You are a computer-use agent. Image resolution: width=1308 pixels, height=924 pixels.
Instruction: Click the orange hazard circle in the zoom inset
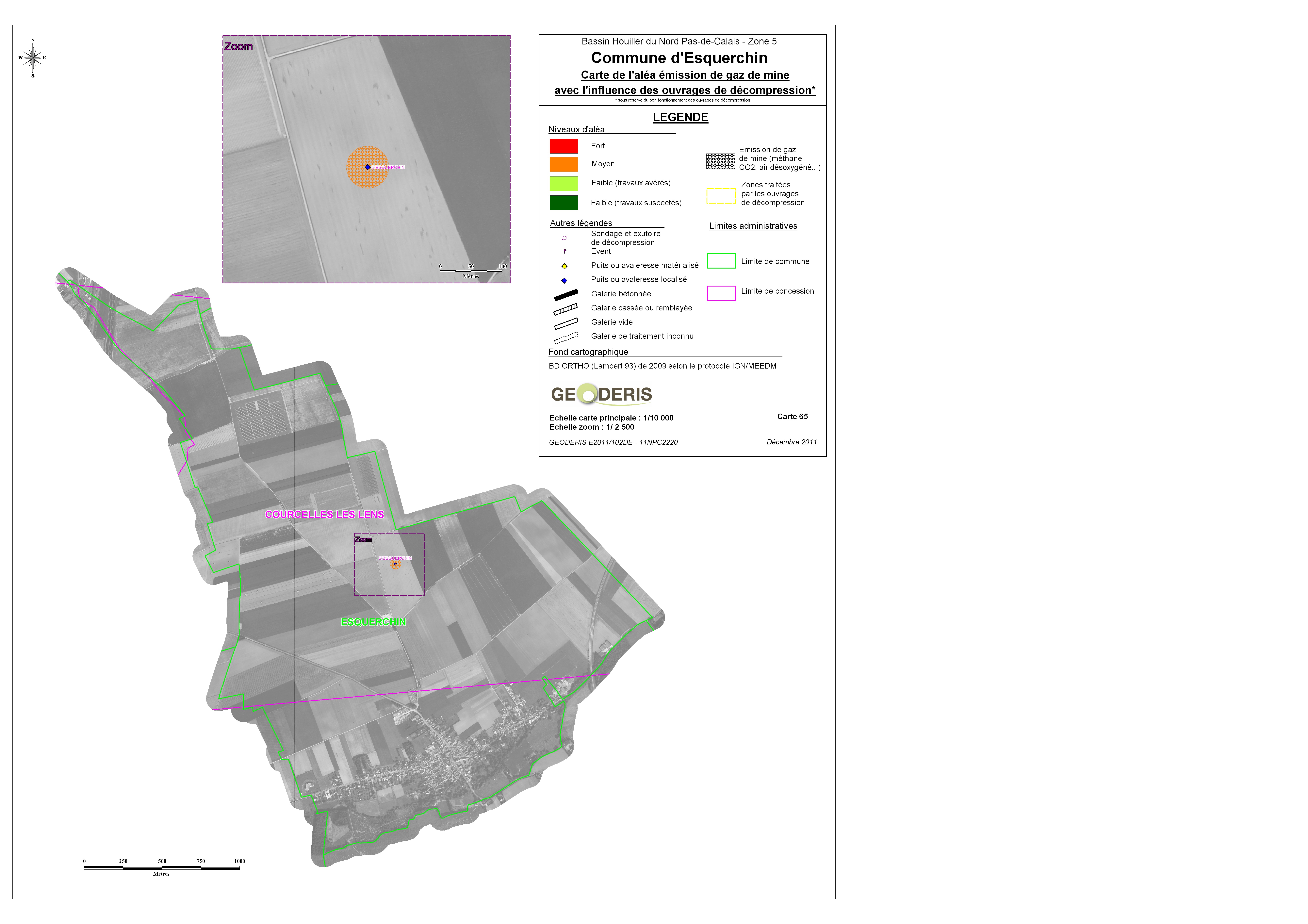pos(368,167)
